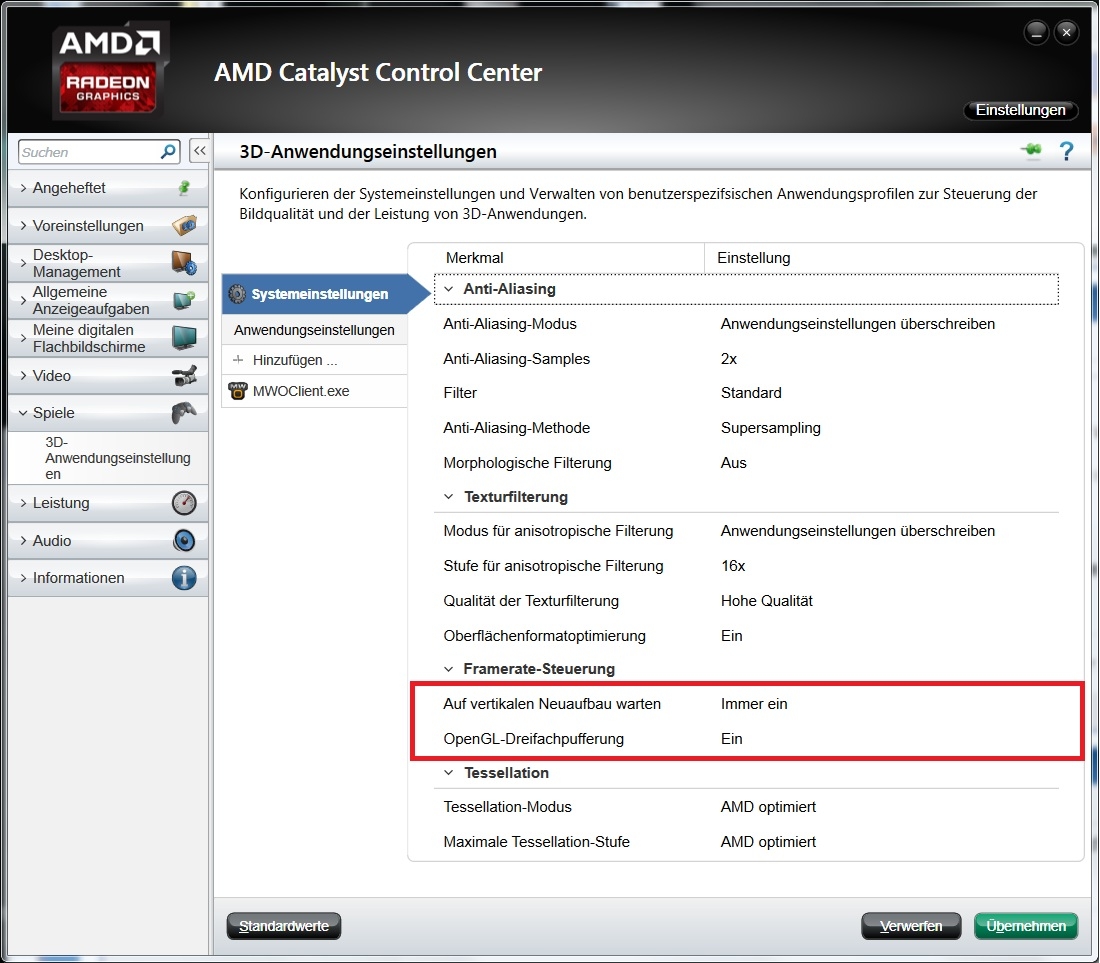Expand the Angeheftet section
This screenshot has height=963, width=1100.
pos(23,187)
